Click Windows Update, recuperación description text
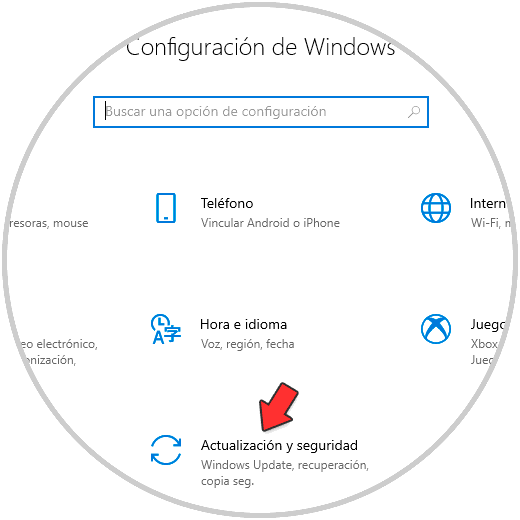 [x=285, y=465]
